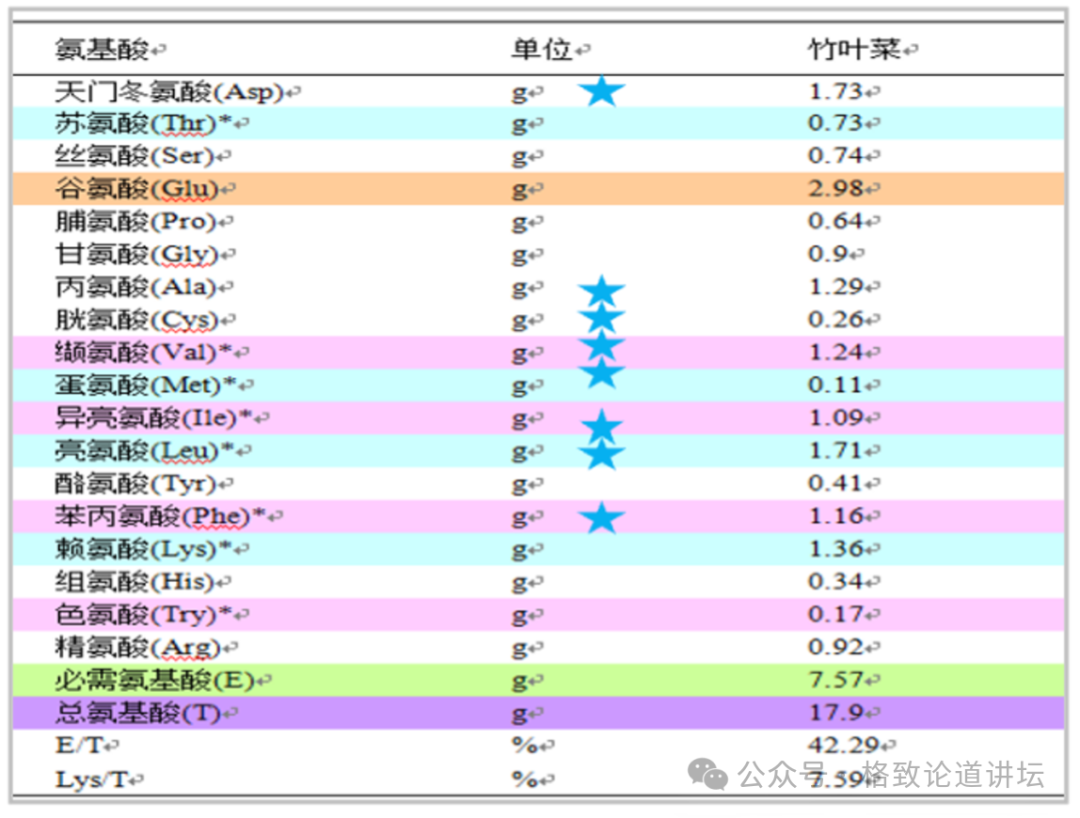Click the E/T row label
Screen dimensions: 1080x818
[79, 745]
